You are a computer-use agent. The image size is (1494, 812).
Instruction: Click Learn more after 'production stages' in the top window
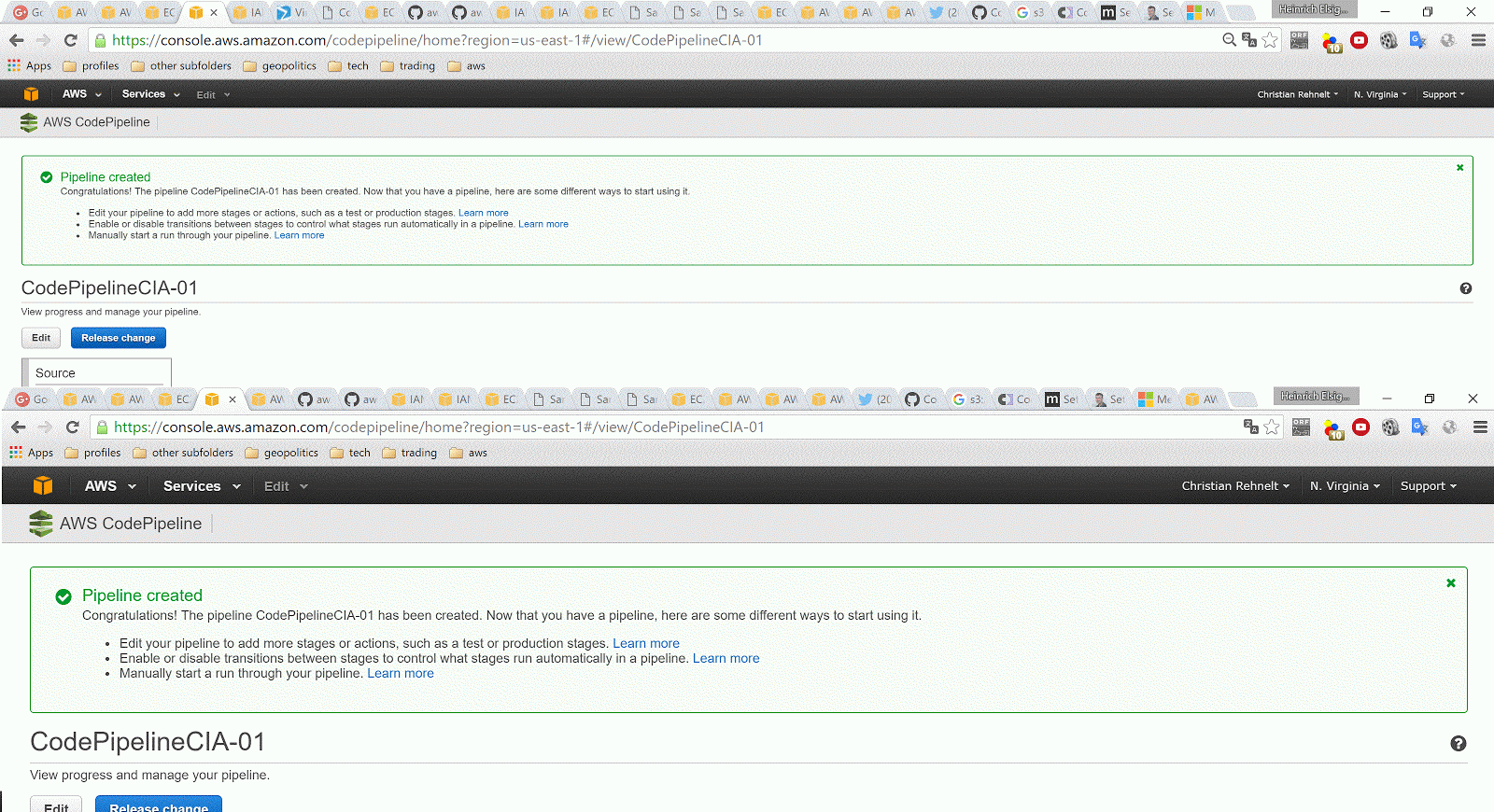click(x=484, y=213)
